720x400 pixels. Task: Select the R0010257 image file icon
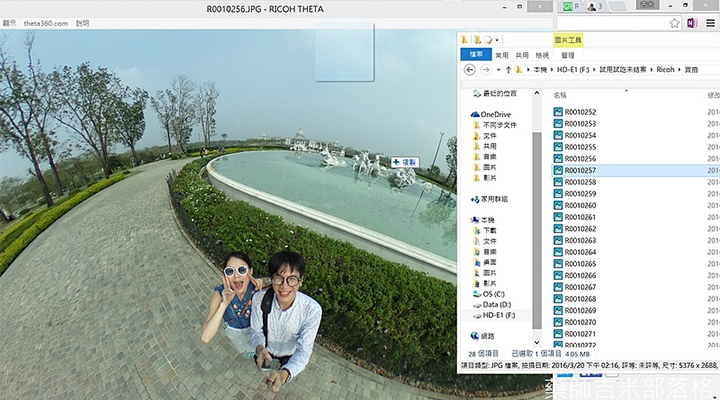pos(558,170)
